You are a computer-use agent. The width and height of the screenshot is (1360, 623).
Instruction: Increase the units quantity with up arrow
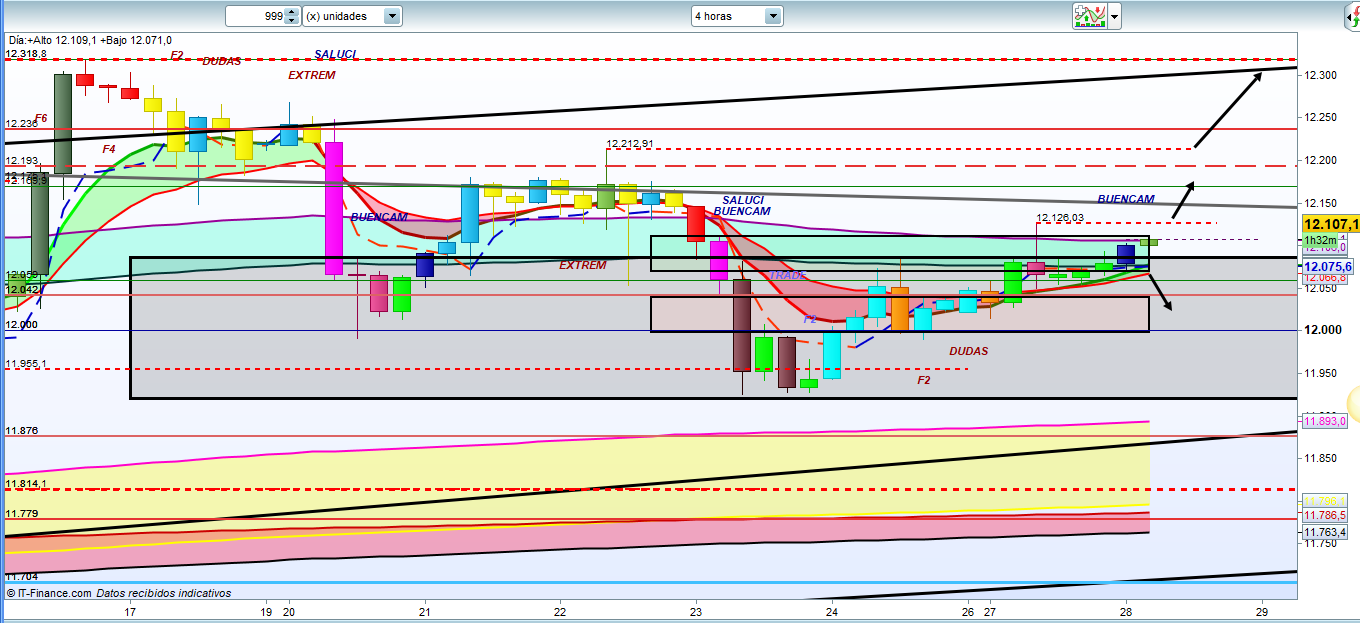click(x=291, y=12)
